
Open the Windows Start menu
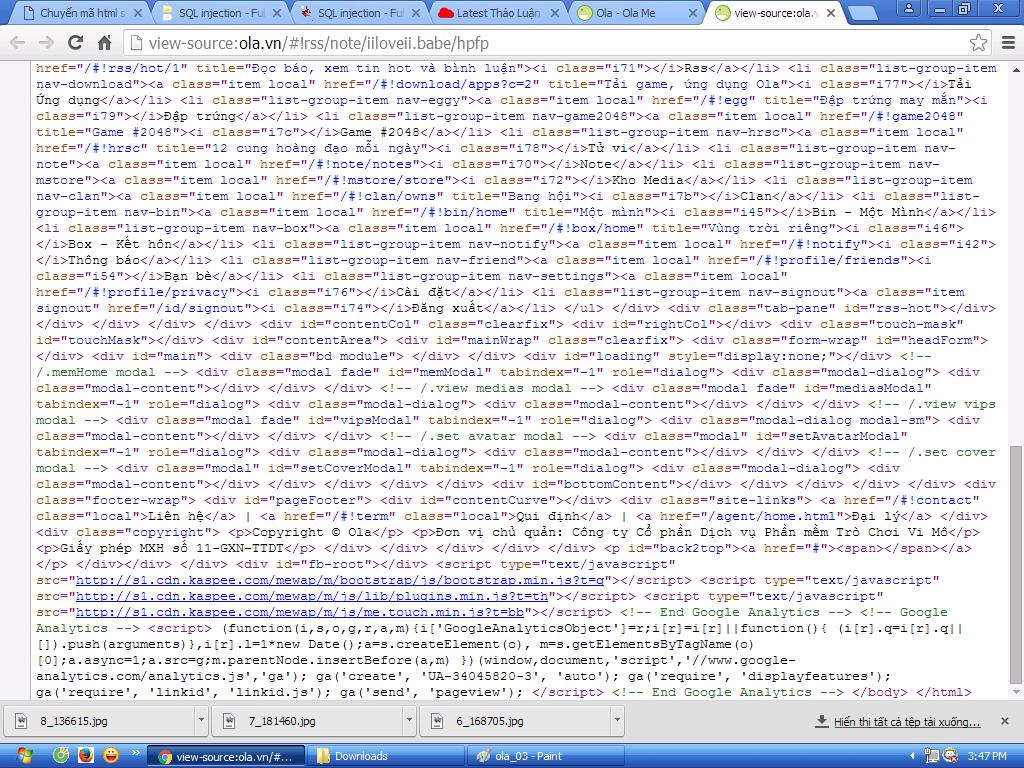tap(24, 756)
